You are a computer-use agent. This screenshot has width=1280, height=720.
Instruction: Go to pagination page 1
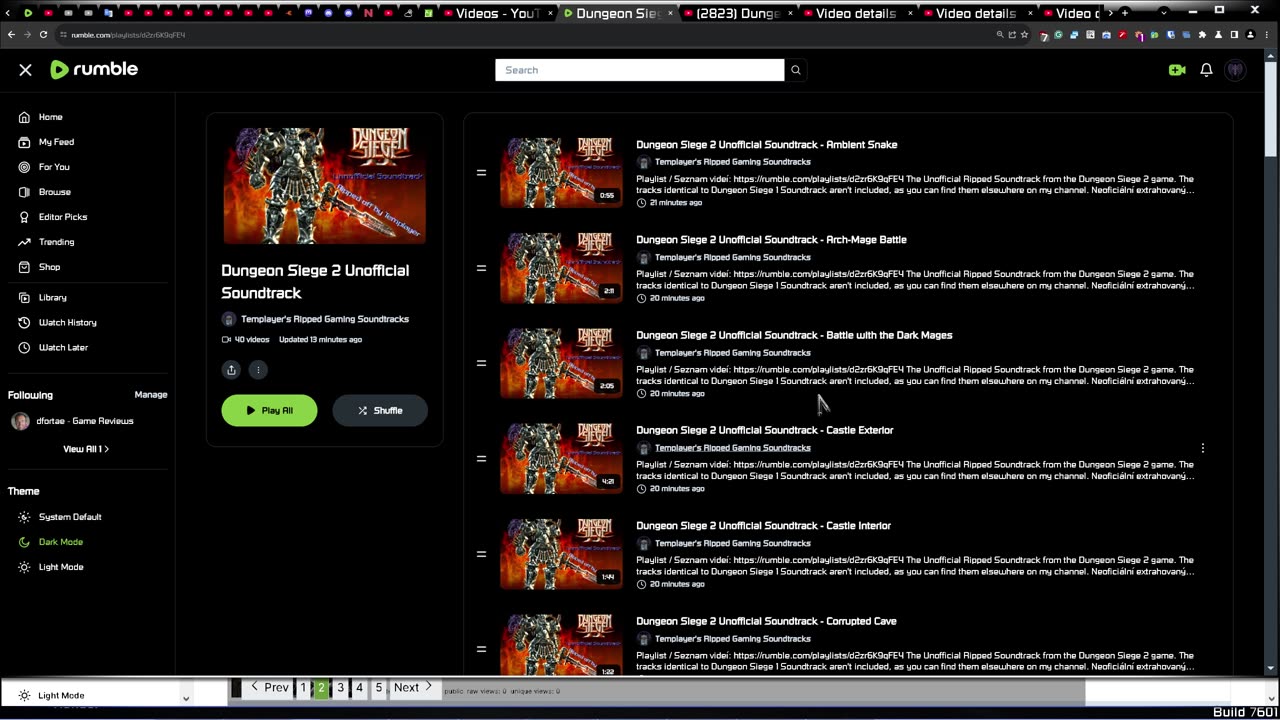click(x=303, y=688)
